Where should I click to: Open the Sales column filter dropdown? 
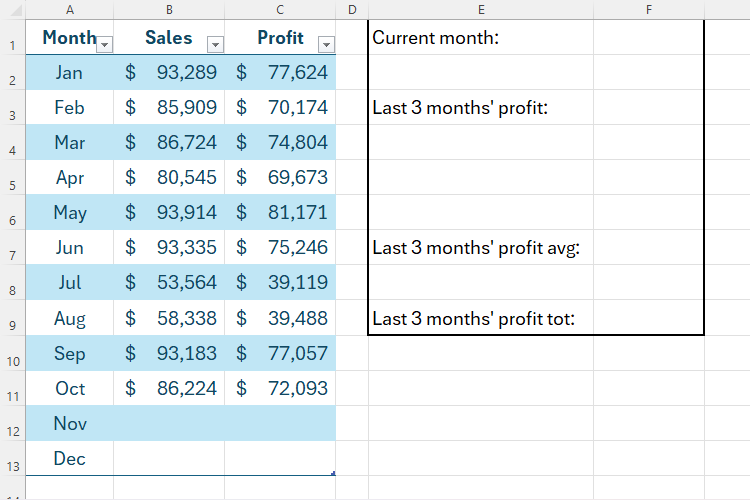point(215,43)
